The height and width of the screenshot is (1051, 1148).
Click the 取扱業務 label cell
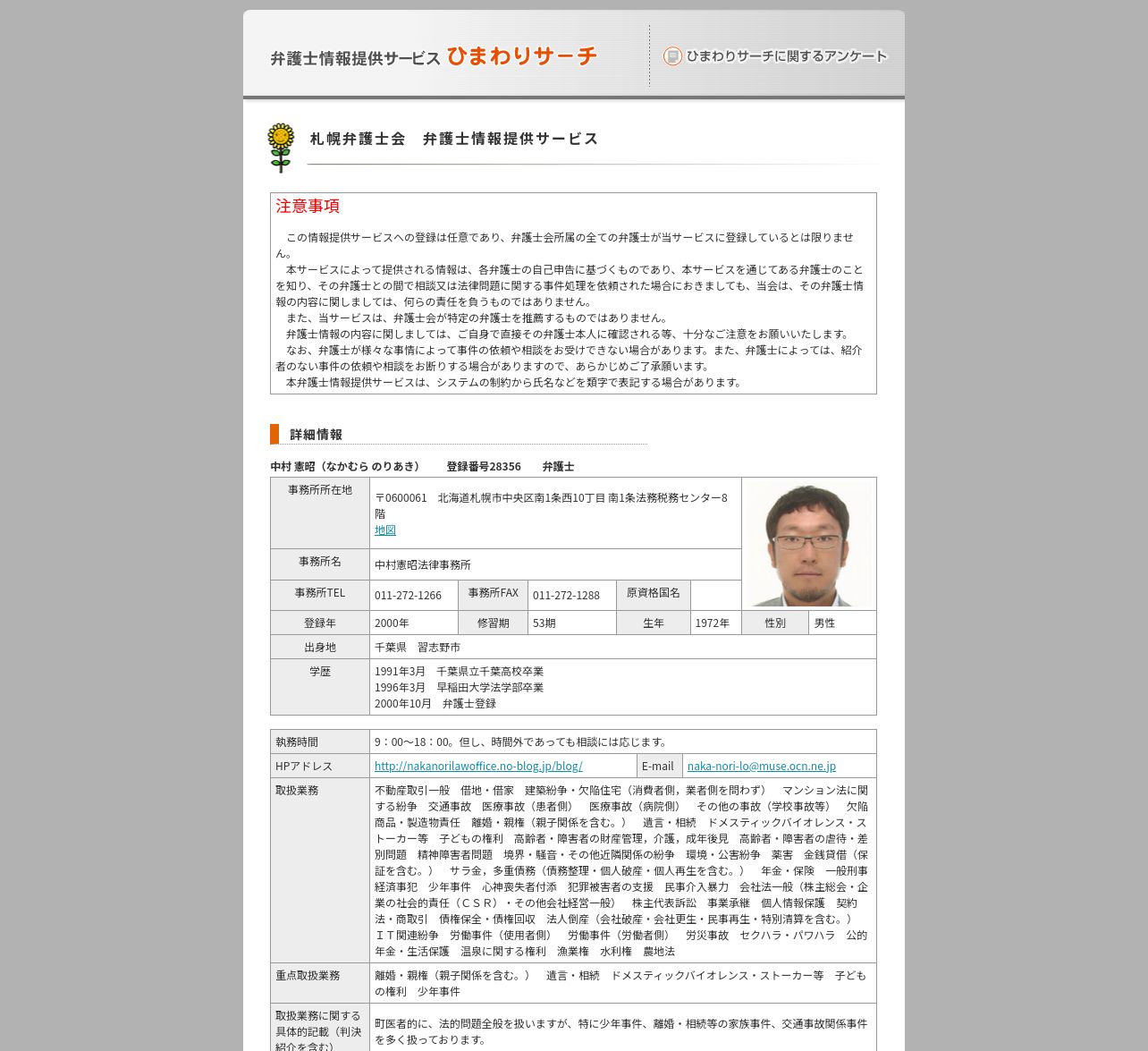point(320,871)
